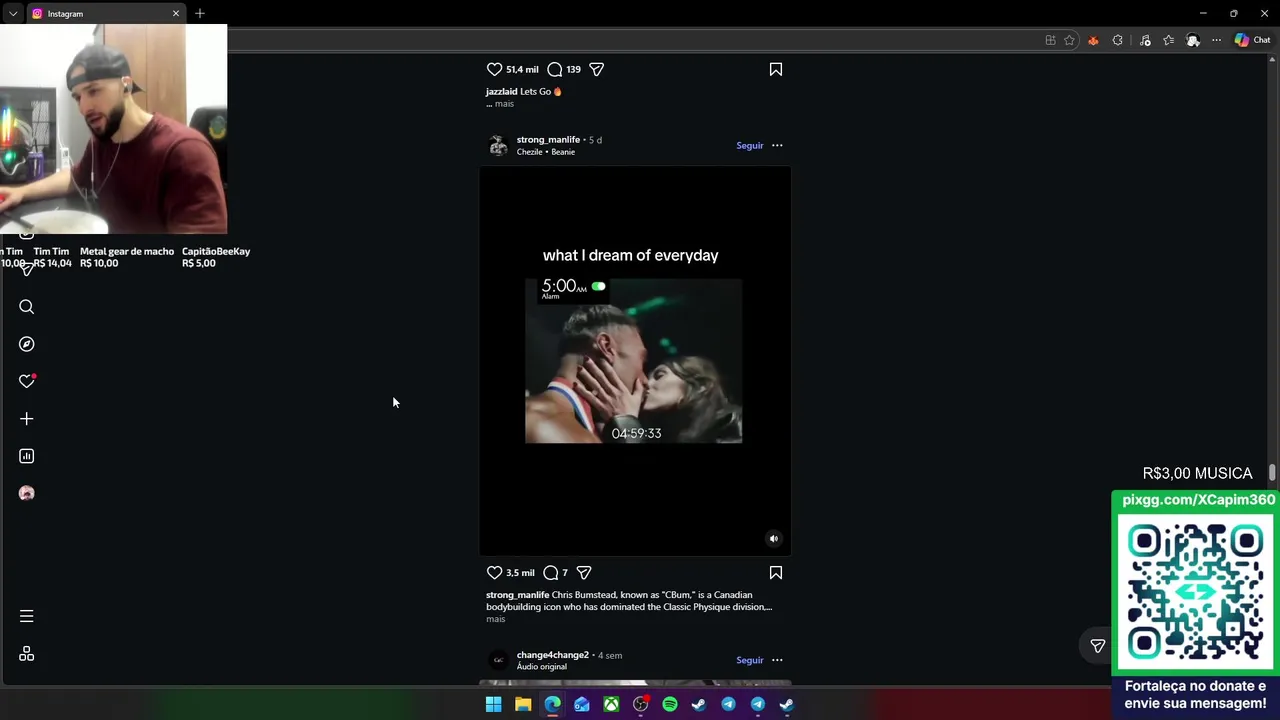Open the Edge favorites list icon
Viewport: 1280px width, 720px height.
tap(1168, 40)
